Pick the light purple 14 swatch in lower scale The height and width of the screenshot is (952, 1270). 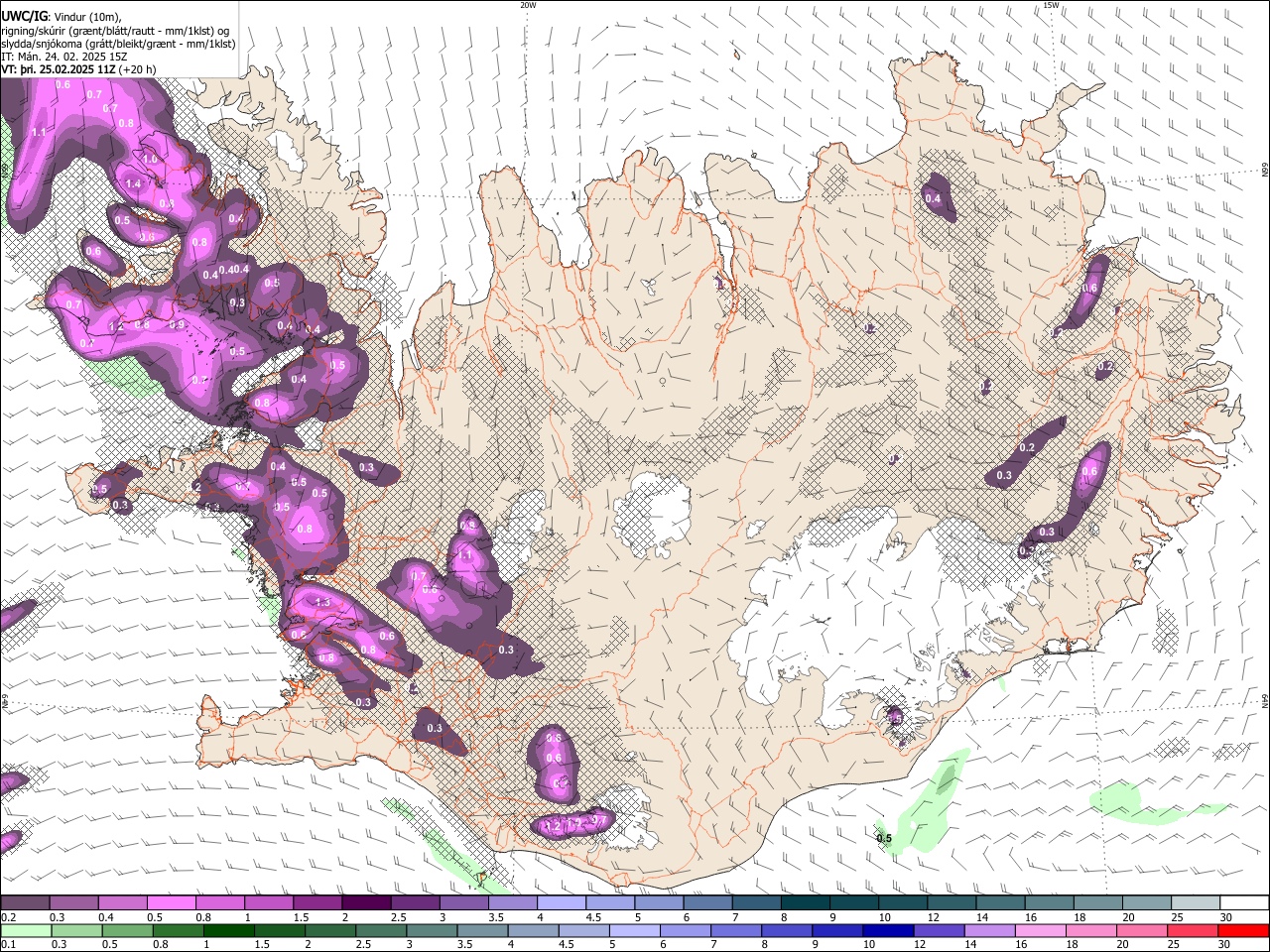tap(988, 930)
